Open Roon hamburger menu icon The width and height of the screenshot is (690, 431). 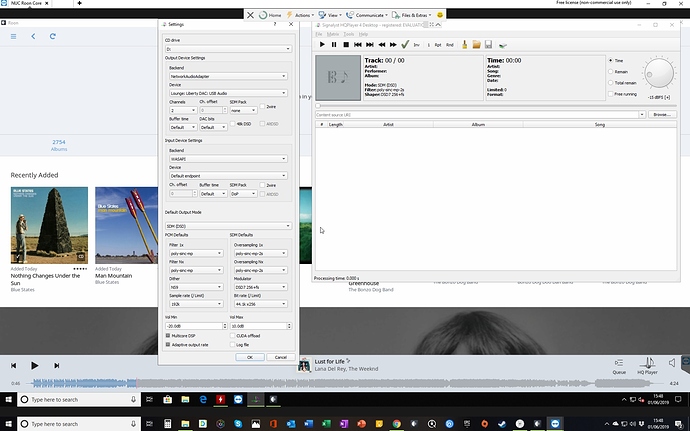click(14, 37)
